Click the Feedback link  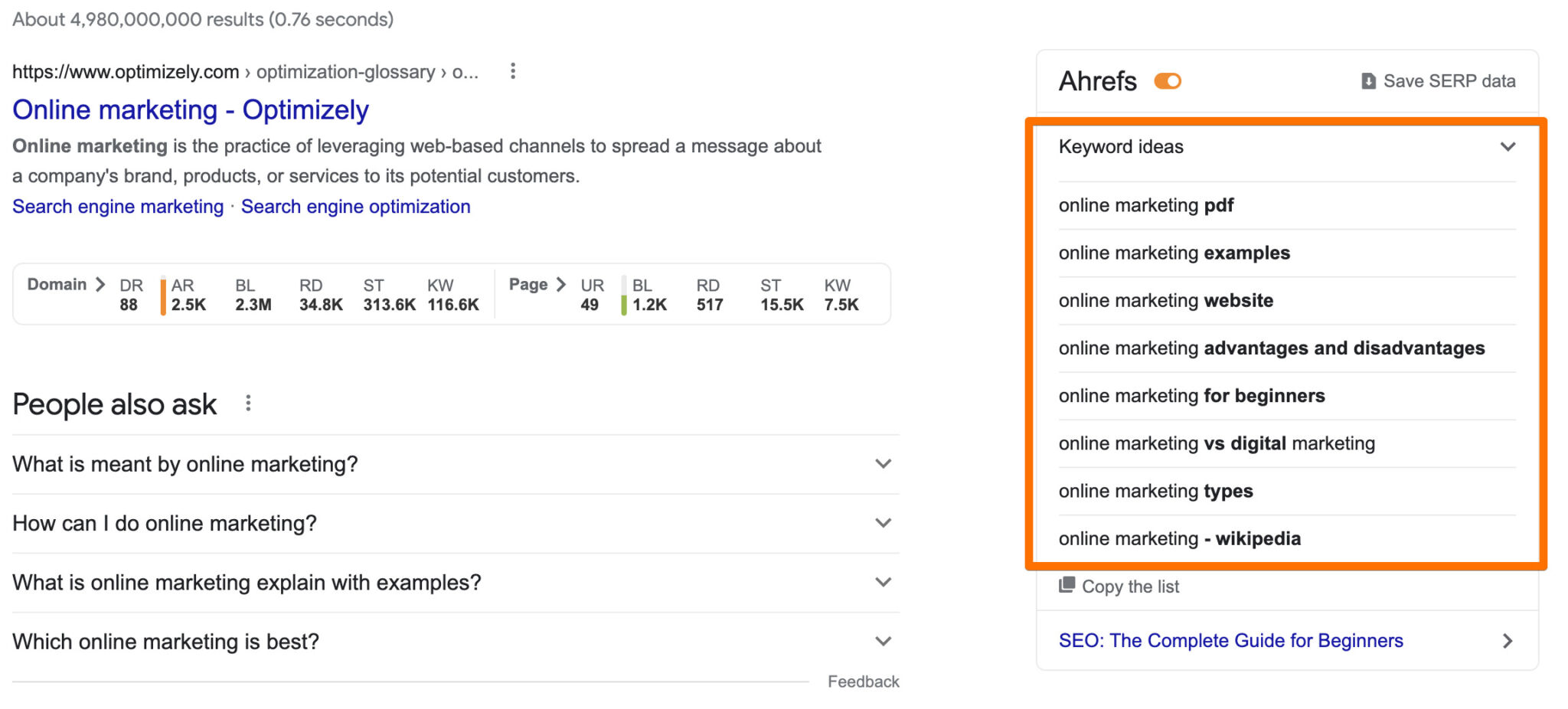[x=863, y=681]
